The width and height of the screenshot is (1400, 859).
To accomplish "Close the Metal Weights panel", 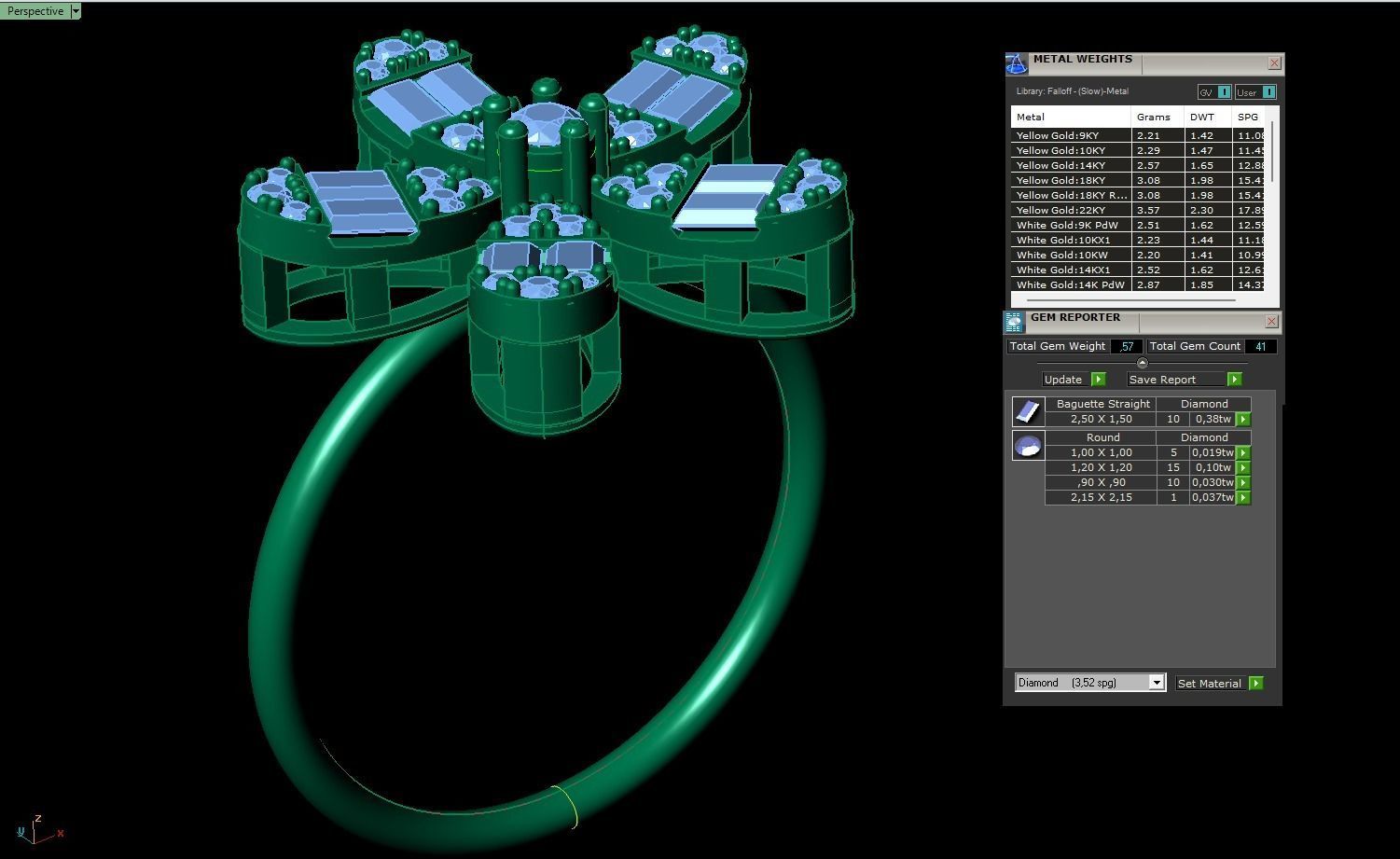I will point(1274,63).
